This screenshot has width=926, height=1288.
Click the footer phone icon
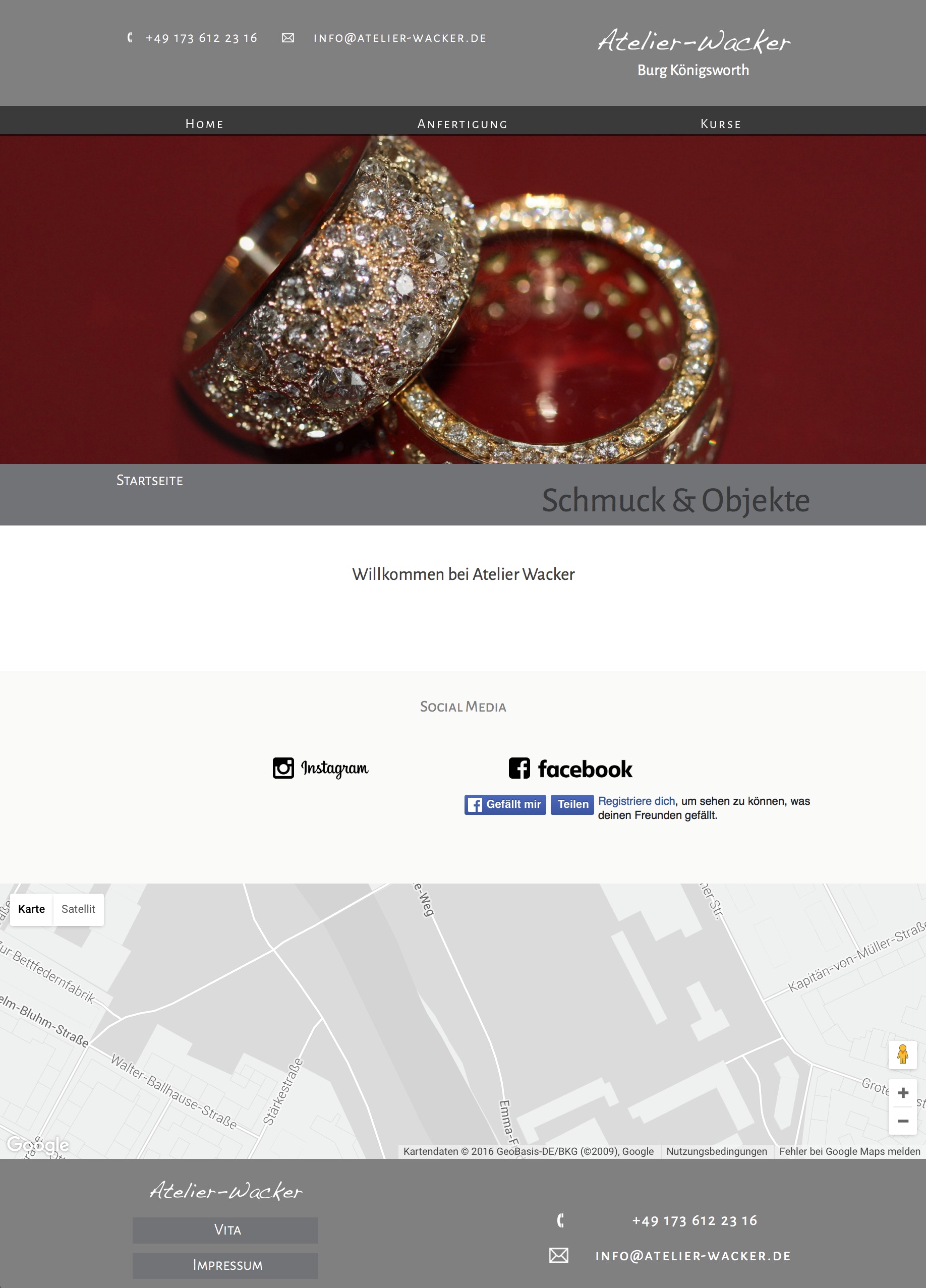[560, 1220]
